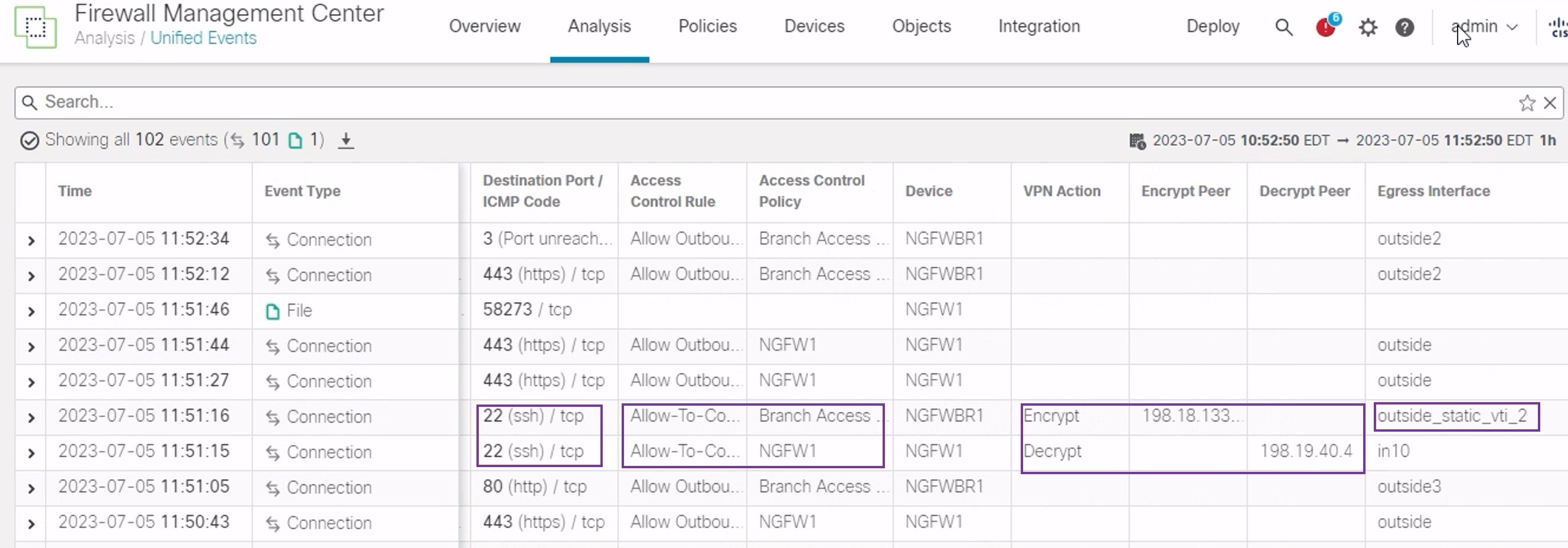Open the Policies menu
This screenshot has width=1568, height=548.
pos(707,26)
